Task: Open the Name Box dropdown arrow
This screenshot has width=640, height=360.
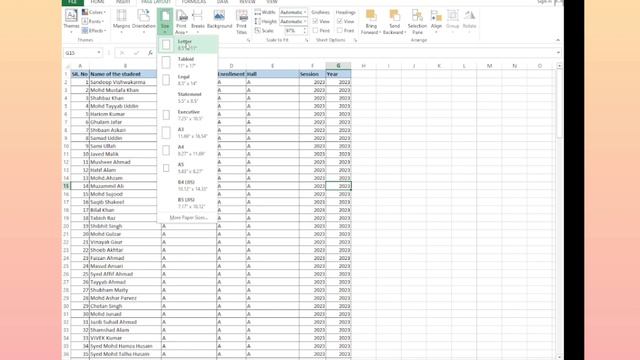Action: [x=99, y=53]
